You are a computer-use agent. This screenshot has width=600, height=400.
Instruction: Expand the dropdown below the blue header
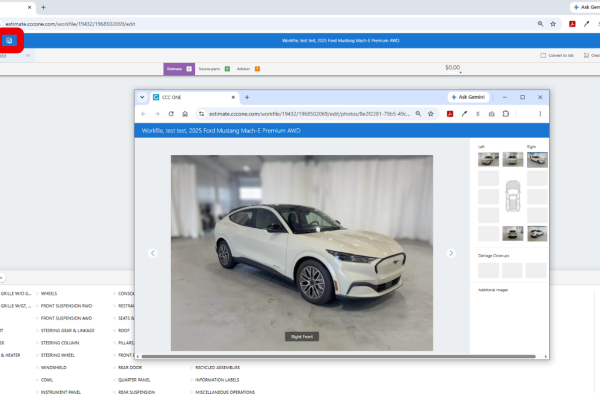(28, 56)
